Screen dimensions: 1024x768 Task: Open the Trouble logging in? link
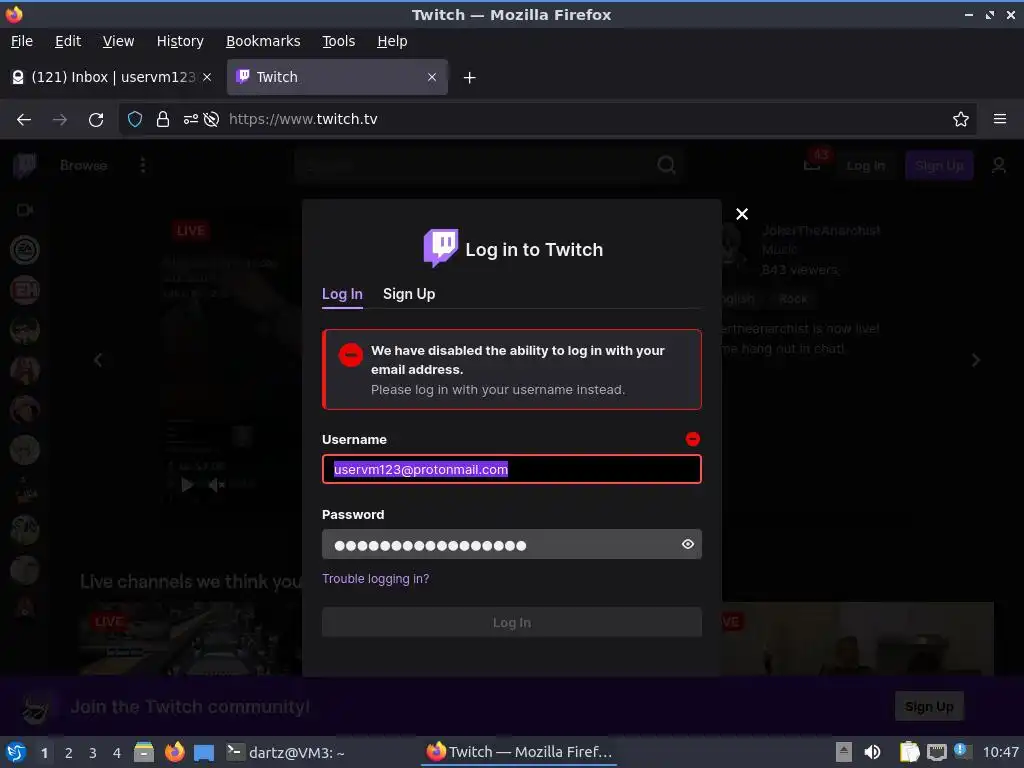[376, 579]
